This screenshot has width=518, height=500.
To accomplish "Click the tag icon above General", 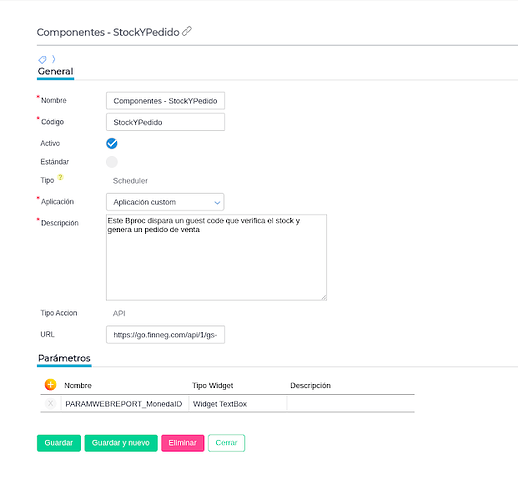I will point(42,60).
